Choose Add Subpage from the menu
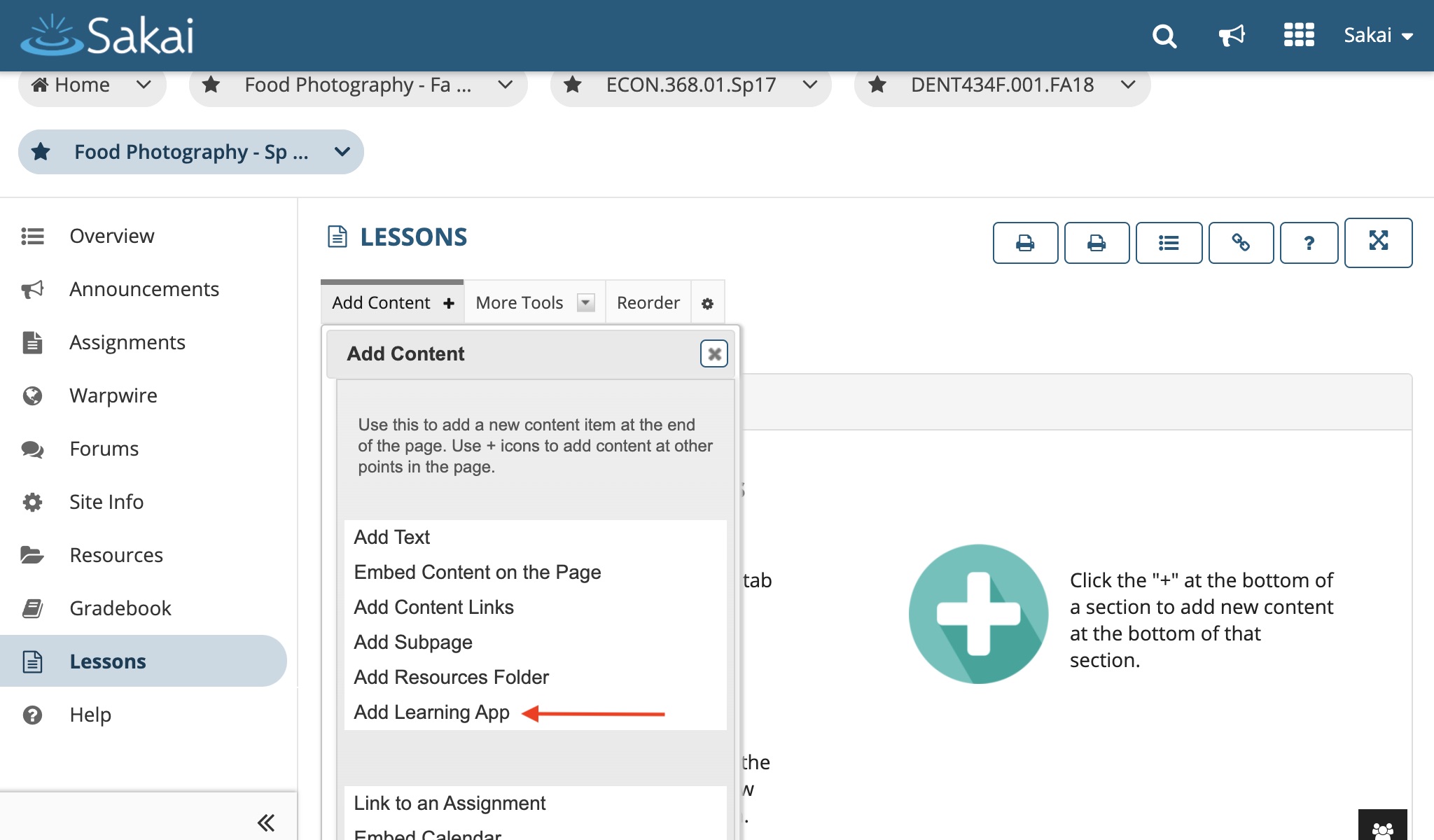 click(x=412, y=643)
